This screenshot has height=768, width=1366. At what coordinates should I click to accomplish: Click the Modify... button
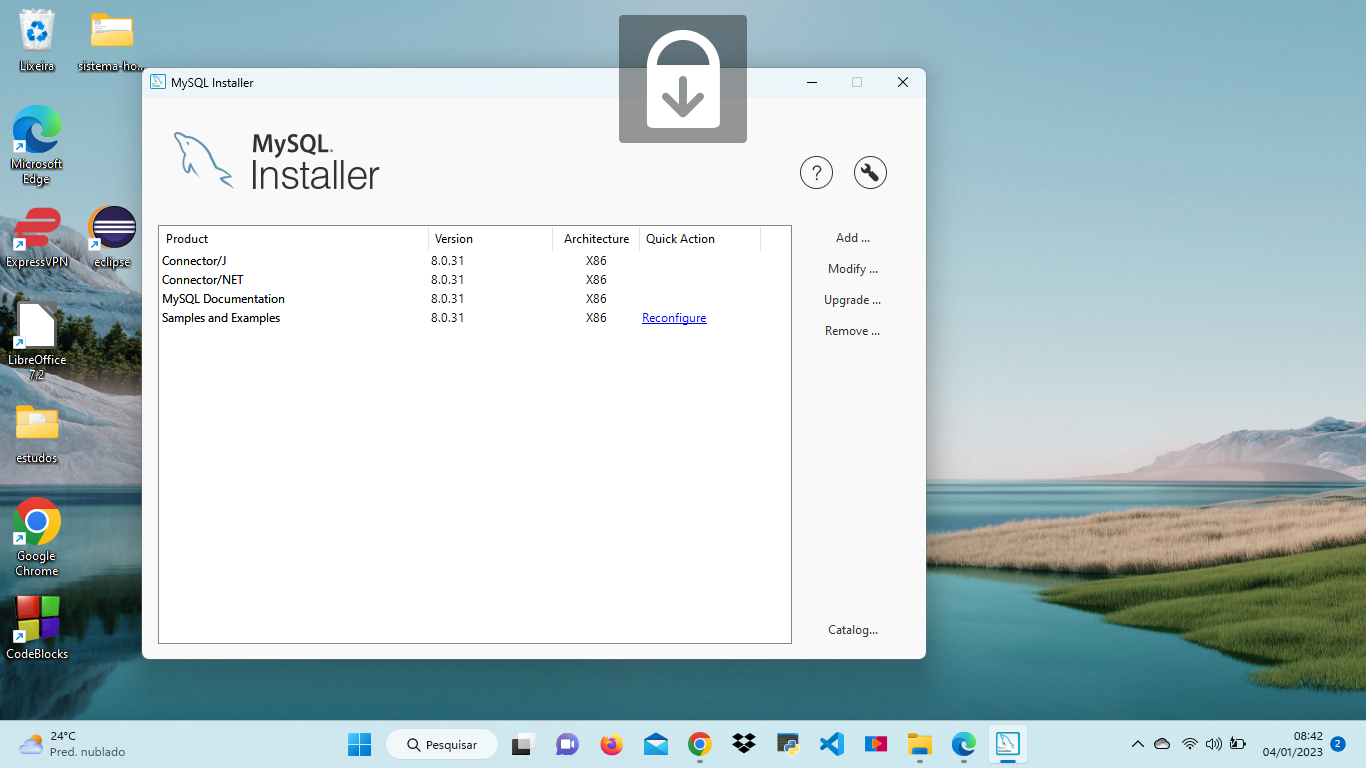853,269
